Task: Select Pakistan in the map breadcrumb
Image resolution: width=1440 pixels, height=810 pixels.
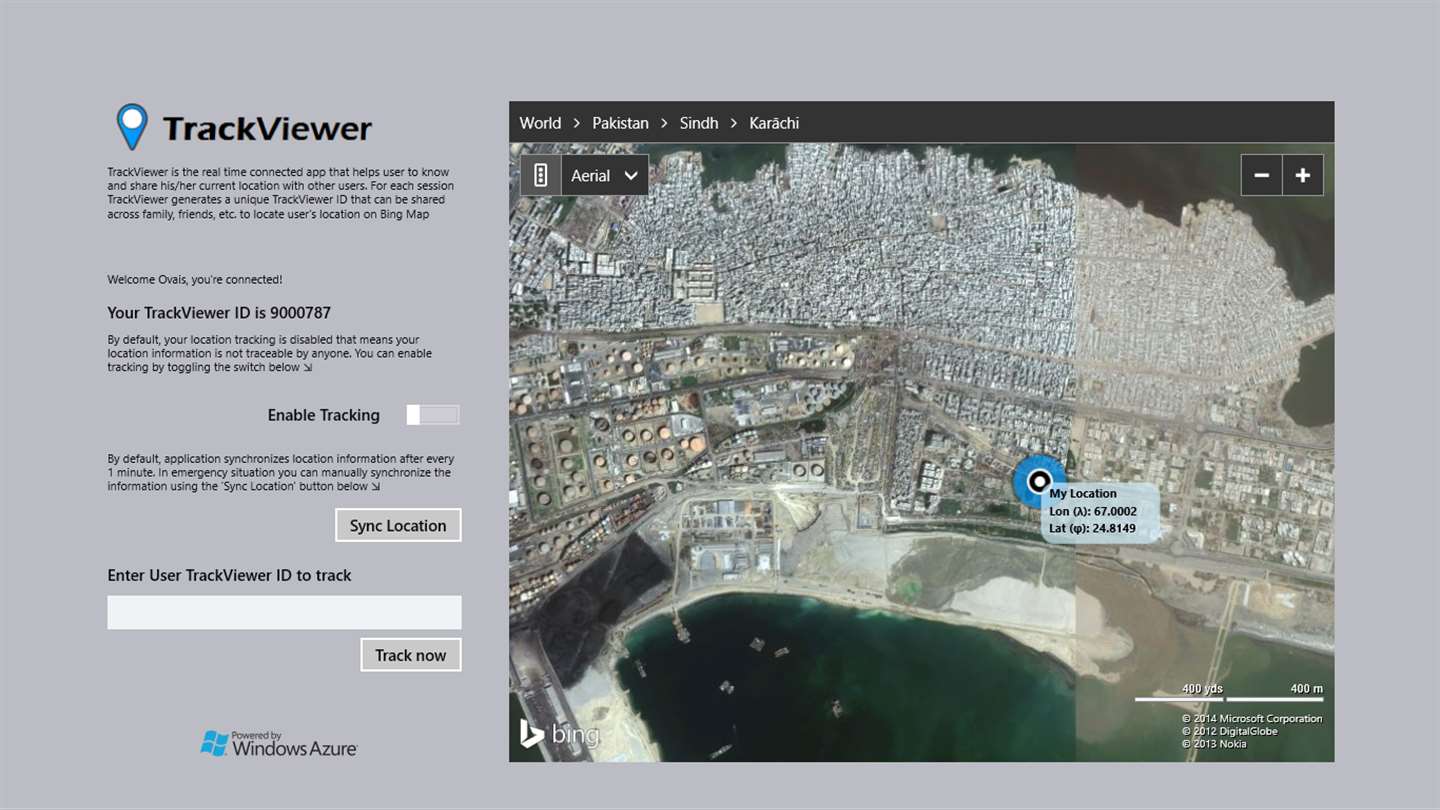Action: coord(620,123)
